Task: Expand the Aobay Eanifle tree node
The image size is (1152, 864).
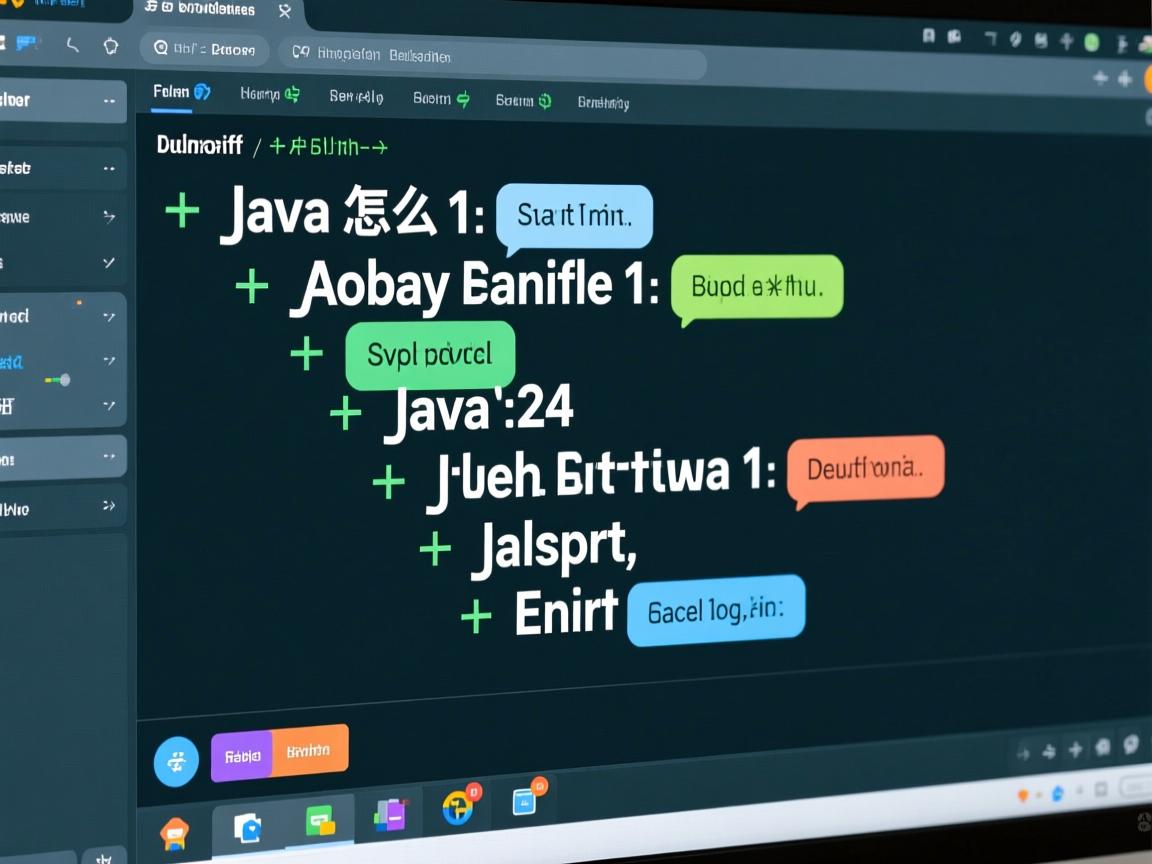Action: tap(250, 285)
